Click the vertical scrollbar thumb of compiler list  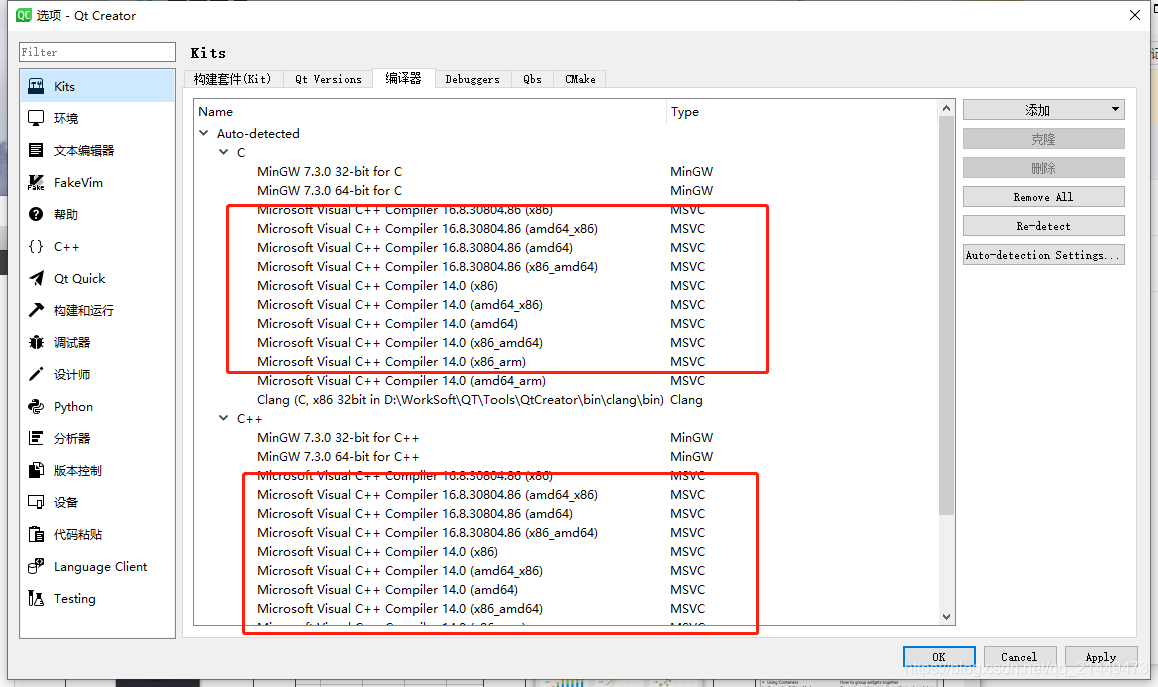tap(946, 315)
